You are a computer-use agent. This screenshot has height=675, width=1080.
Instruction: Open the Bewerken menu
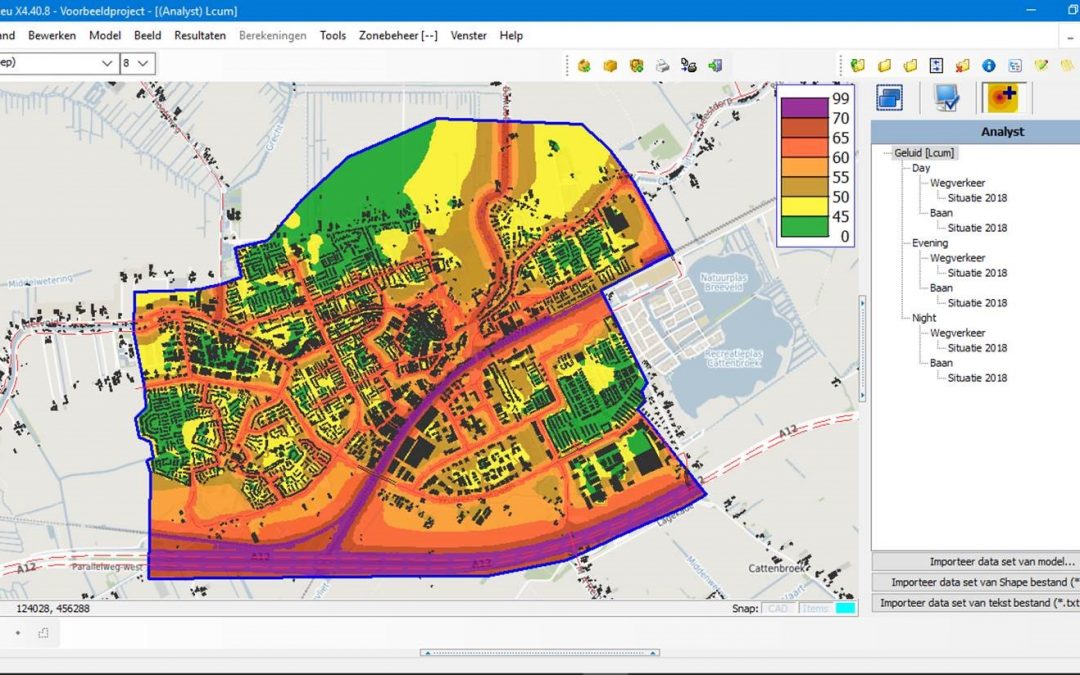[52, 36]
